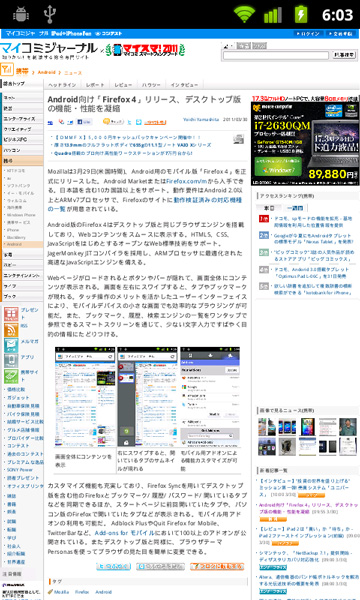The height and width of the screenshot is (600, 360).
Task: Open the teal mail magazine envelope icon
Action: 11,346
